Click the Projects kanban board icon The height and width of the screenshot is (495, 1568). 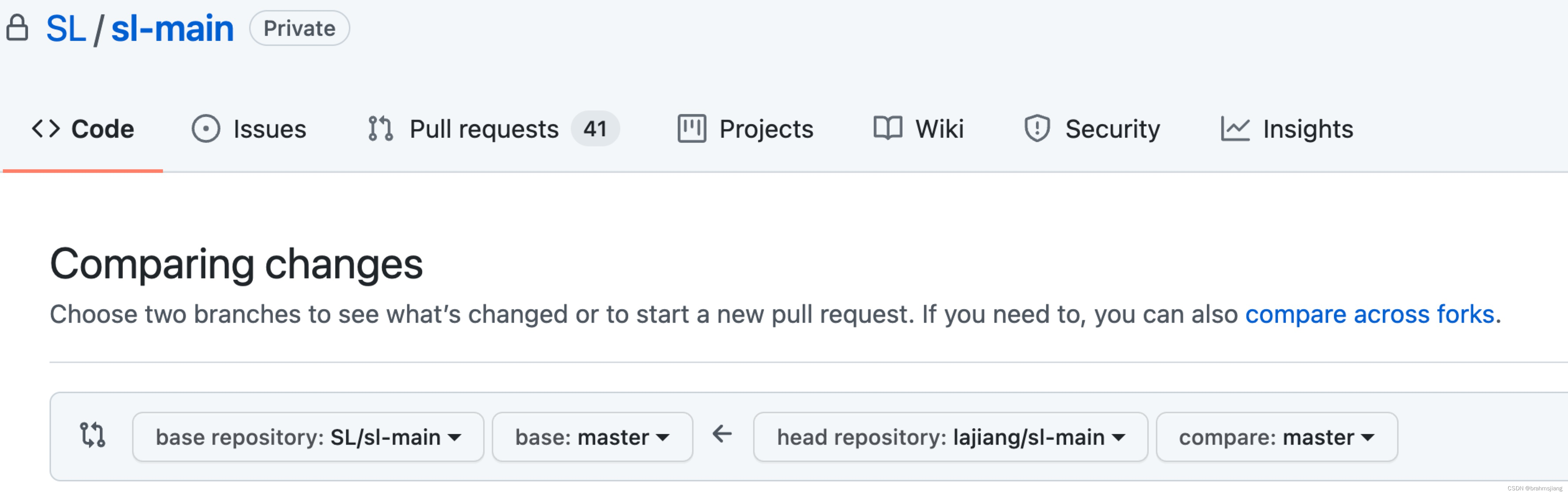(693, 128)
